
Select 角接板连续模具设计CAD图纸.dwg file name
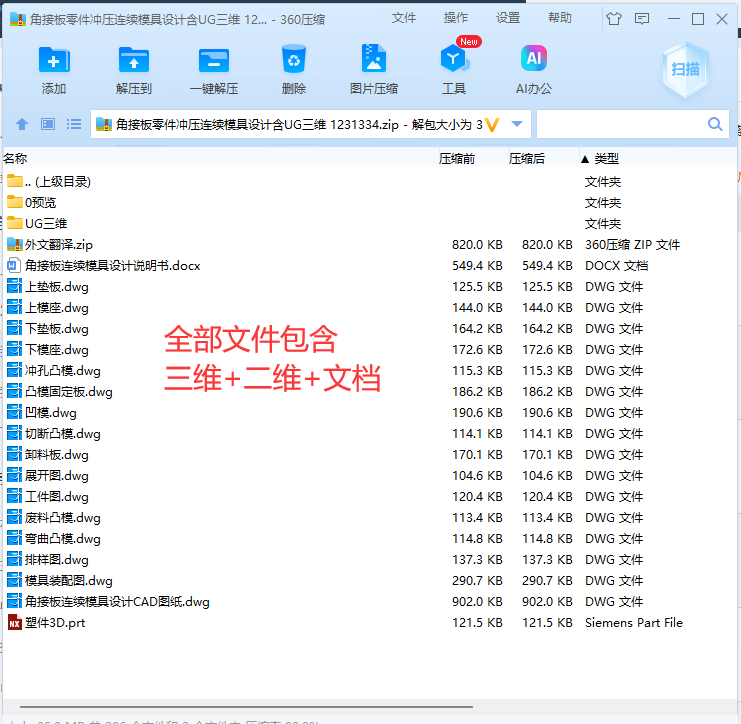tap(117, 602)
